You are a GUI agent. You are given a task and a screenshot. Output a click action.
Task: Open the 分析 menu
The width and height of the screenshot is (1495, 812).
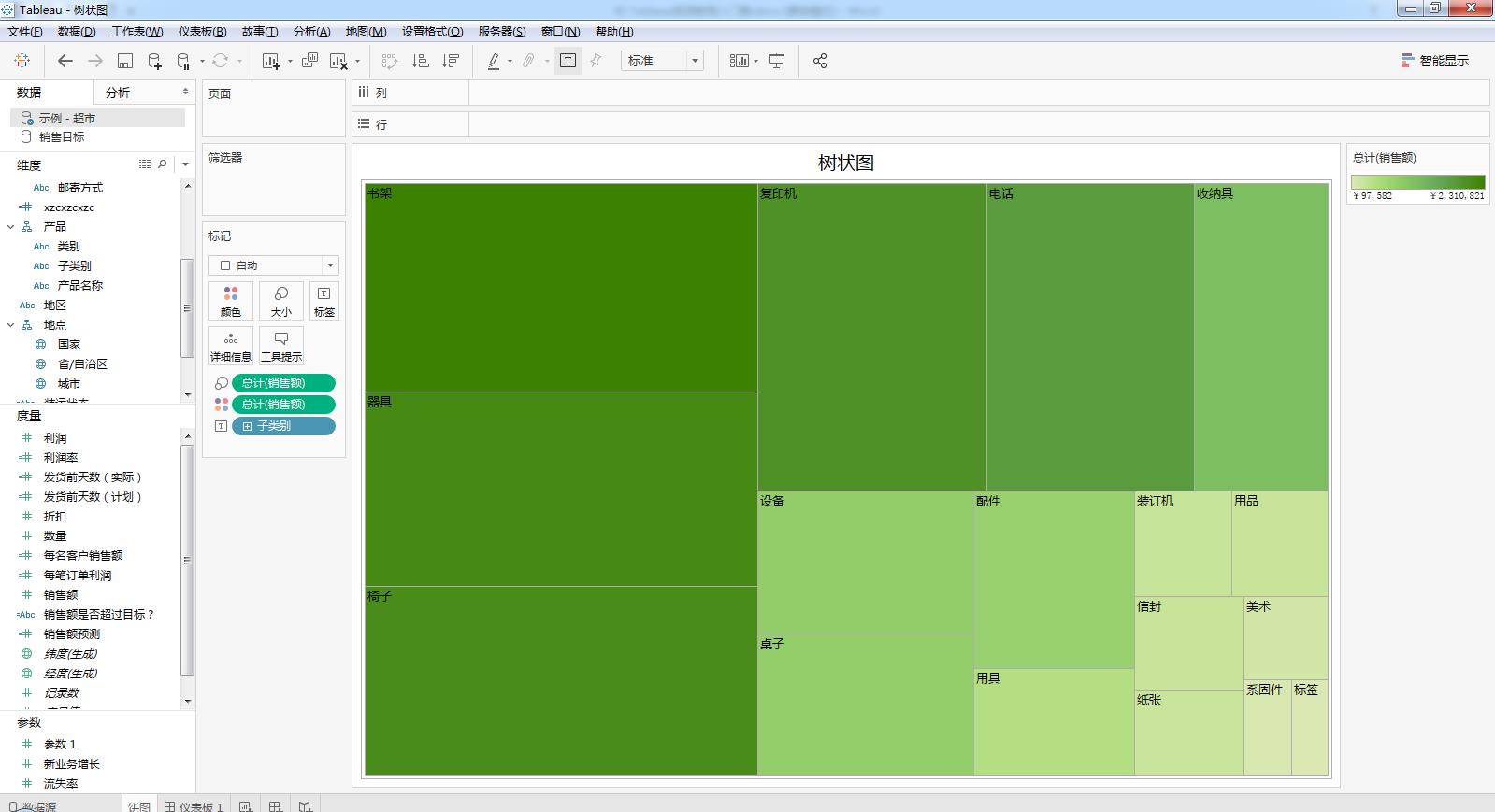[x=311, y=31]
